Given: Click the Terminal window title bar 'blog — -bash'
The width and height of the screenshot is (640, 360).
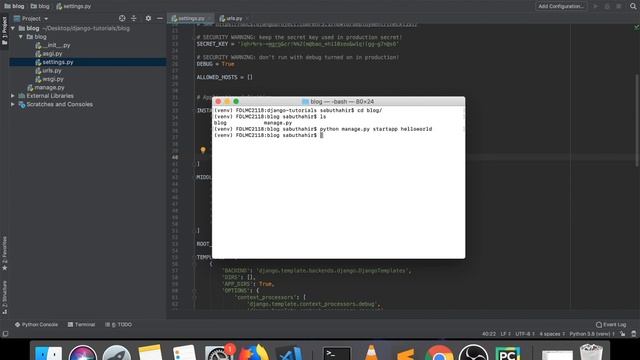Looking at the screenshot, I should 338,102.
